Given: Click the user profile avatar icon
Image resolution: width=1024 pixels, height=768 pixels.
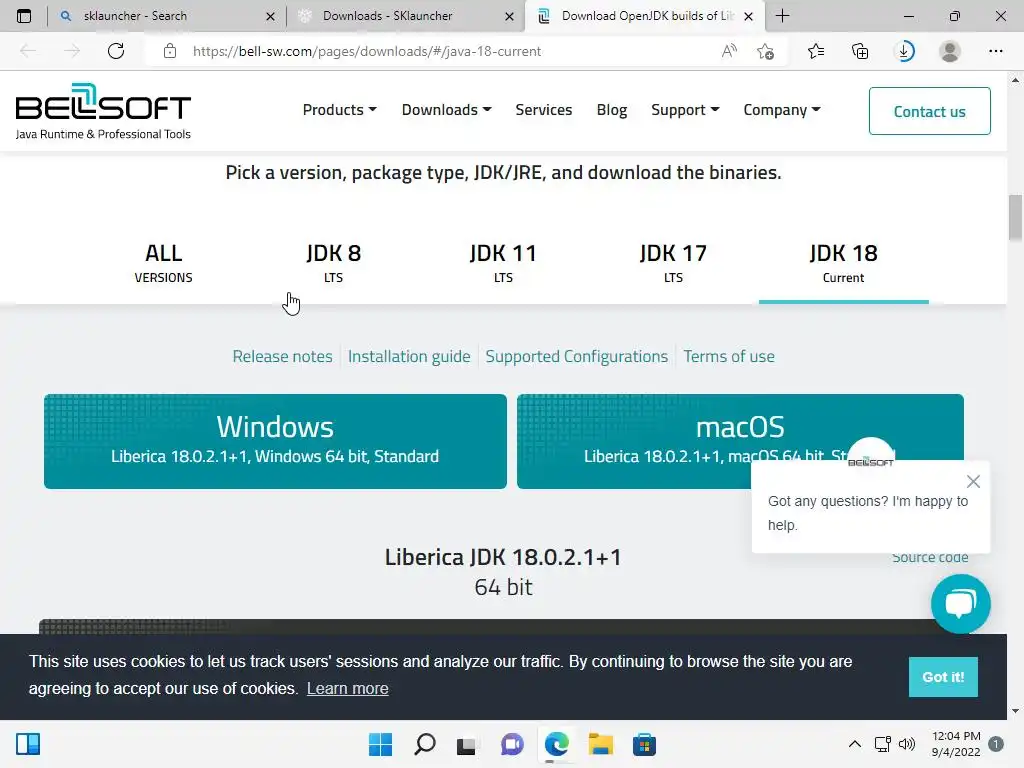Looking at the screenshot, I should (x=950, y=51).
